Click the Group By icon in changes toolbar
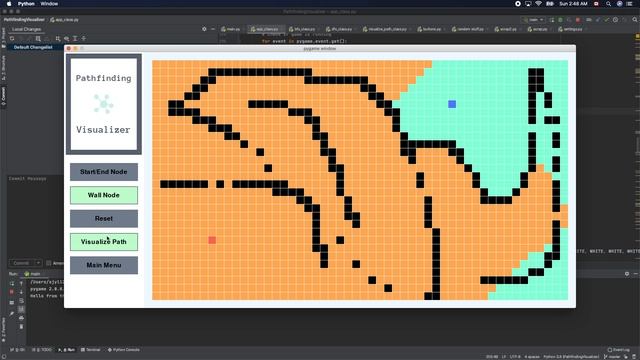This screenshot has height=360, width=640. 58,38
